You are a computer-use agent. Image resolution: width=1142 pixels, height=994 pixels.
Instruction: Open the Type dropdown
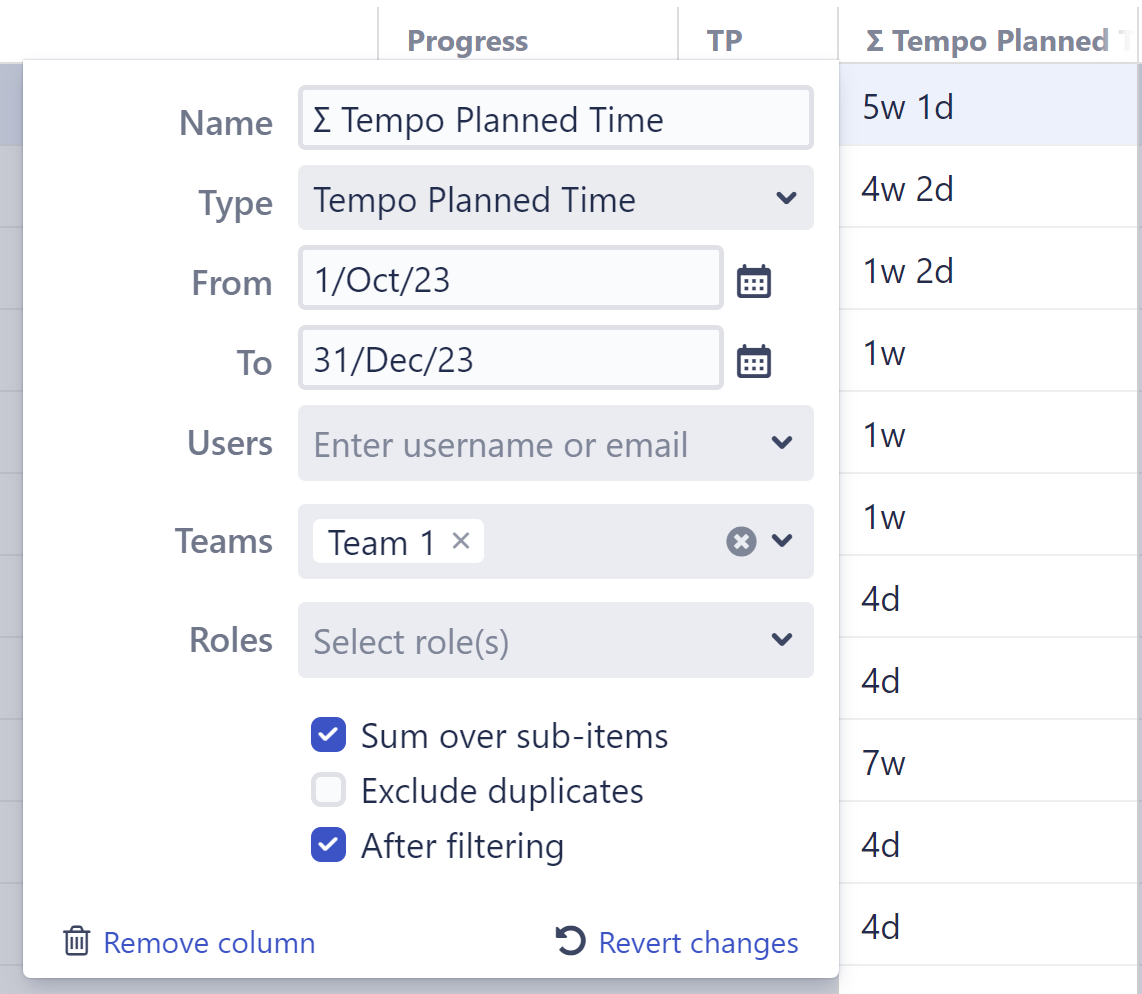556,198
